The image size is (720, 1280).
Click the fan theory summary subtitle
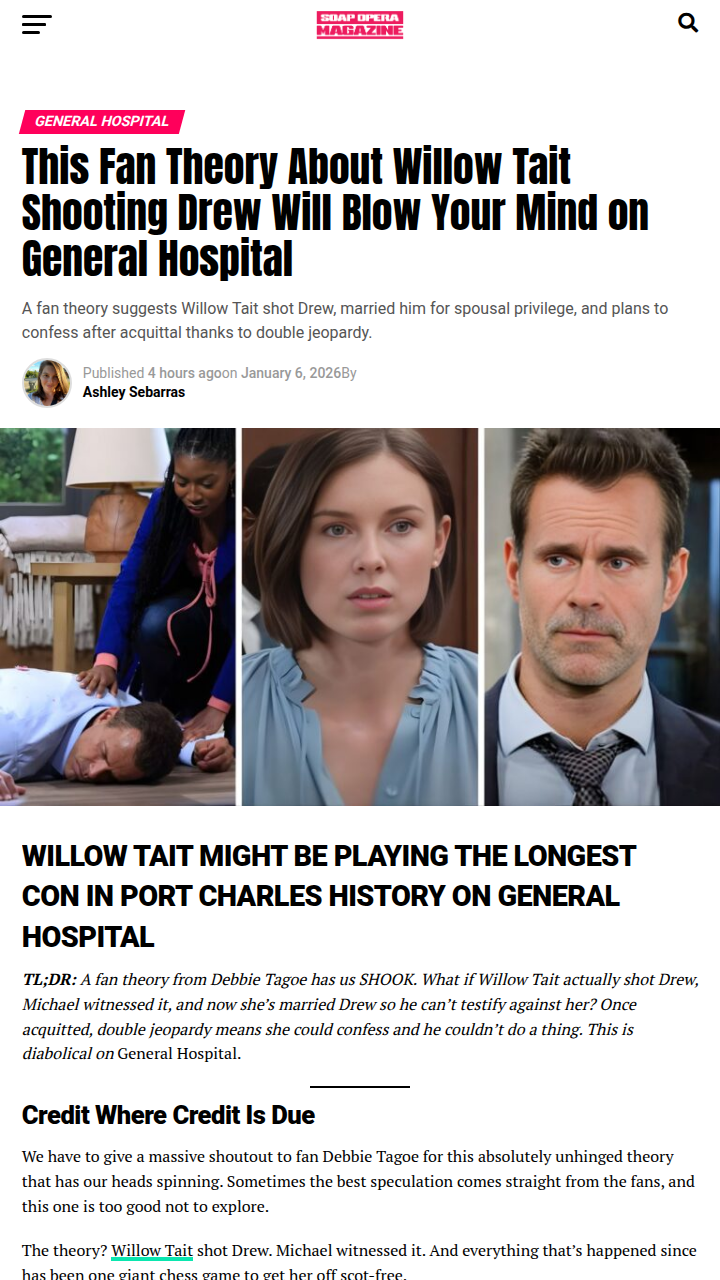click(x=345, y=320)
